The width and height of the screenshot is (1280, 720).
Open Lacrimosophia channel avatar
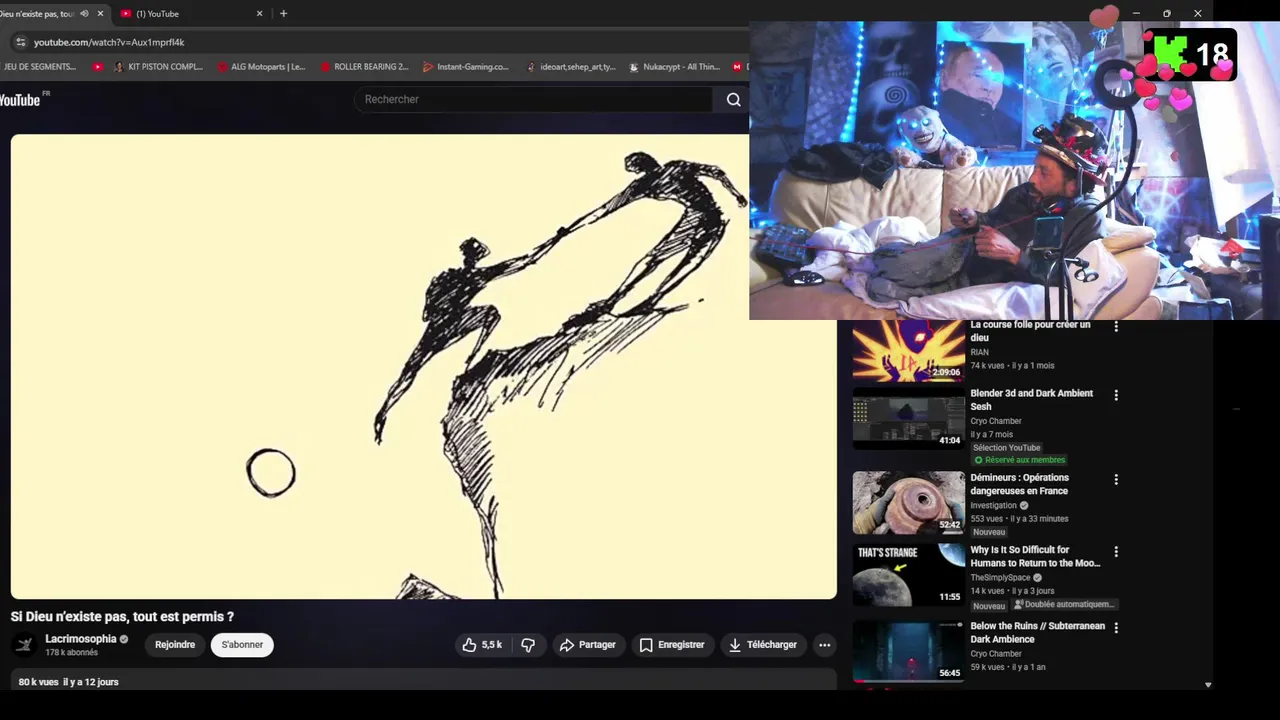(x=25, y=645)
